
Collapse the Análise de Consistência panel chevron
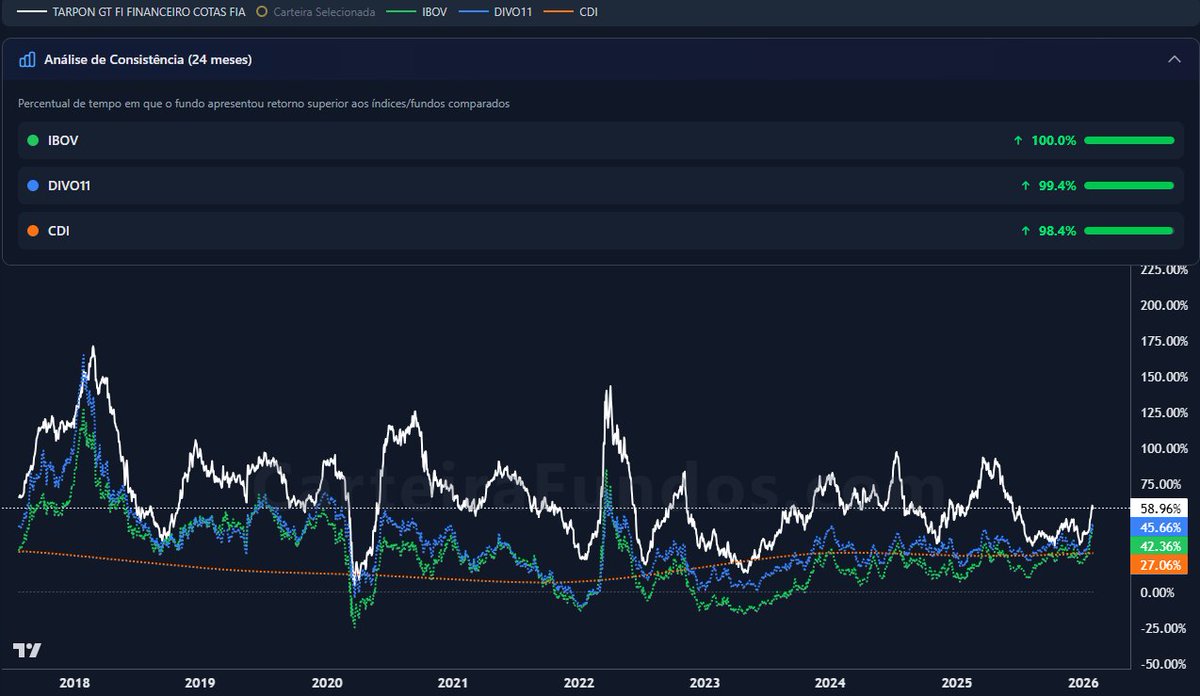[x=1174, y=59]
